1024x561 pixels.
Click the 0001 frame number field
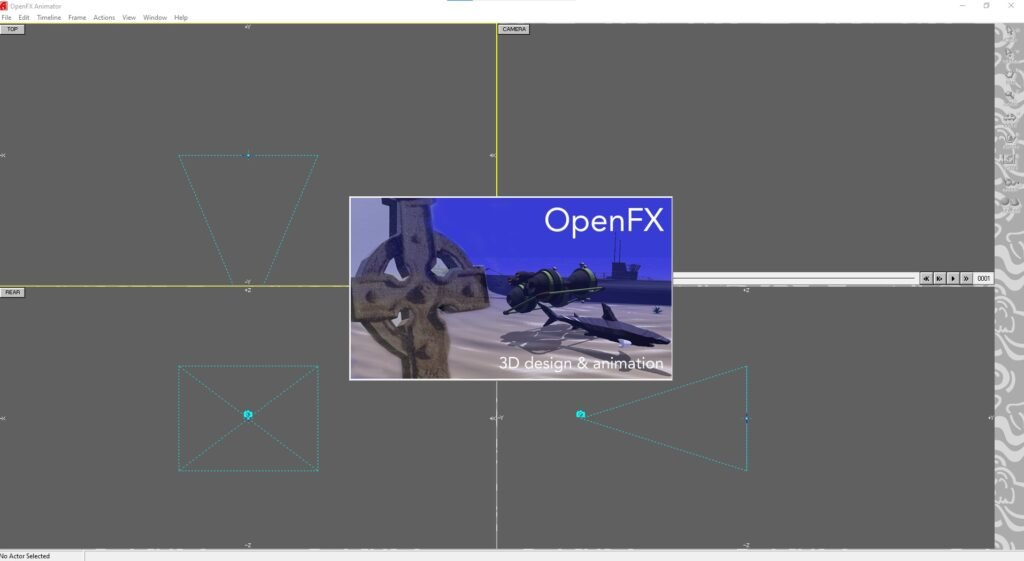pos(984,278)
